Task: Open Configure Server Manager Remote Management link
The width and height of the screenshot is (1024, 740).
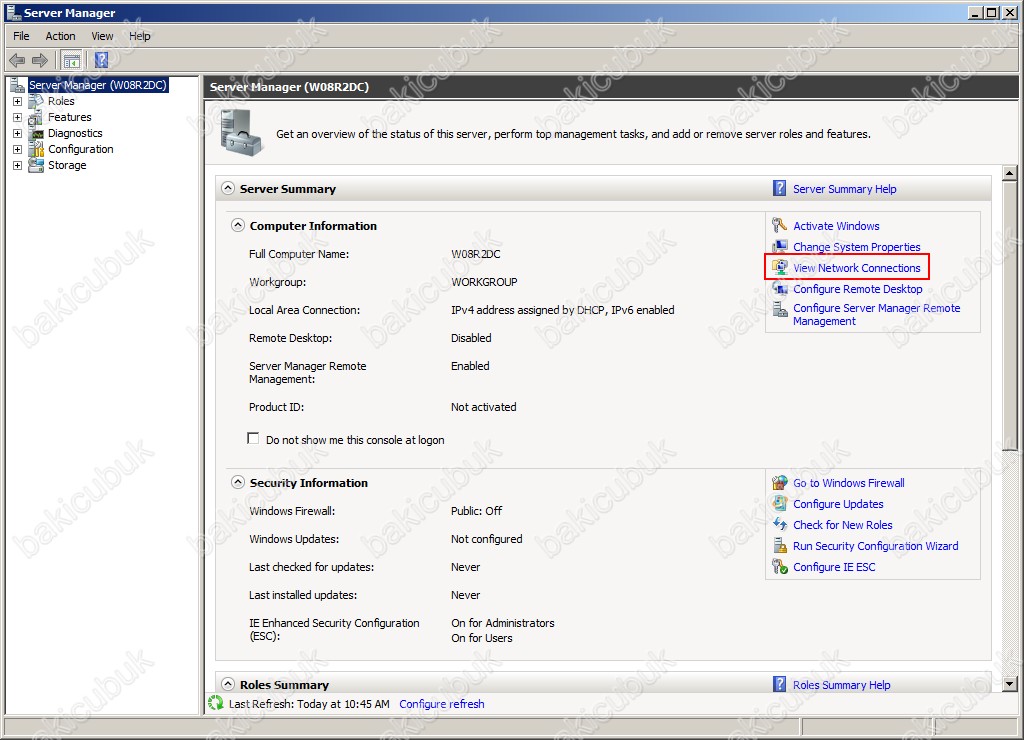Action: [876, 314]
